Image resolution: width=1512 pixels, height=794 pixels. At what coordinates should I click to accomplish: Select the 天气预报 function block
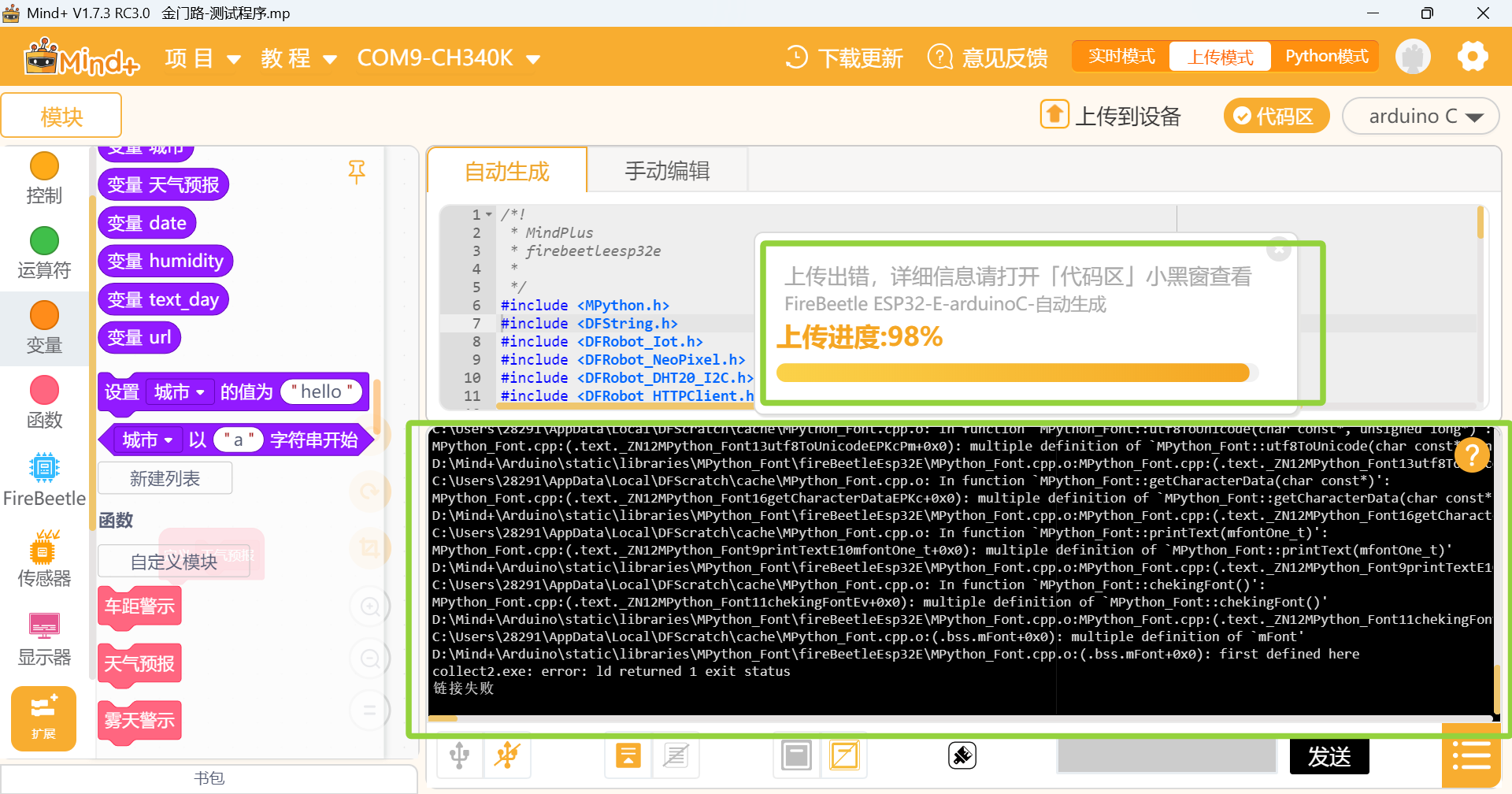tap(139, 664)
